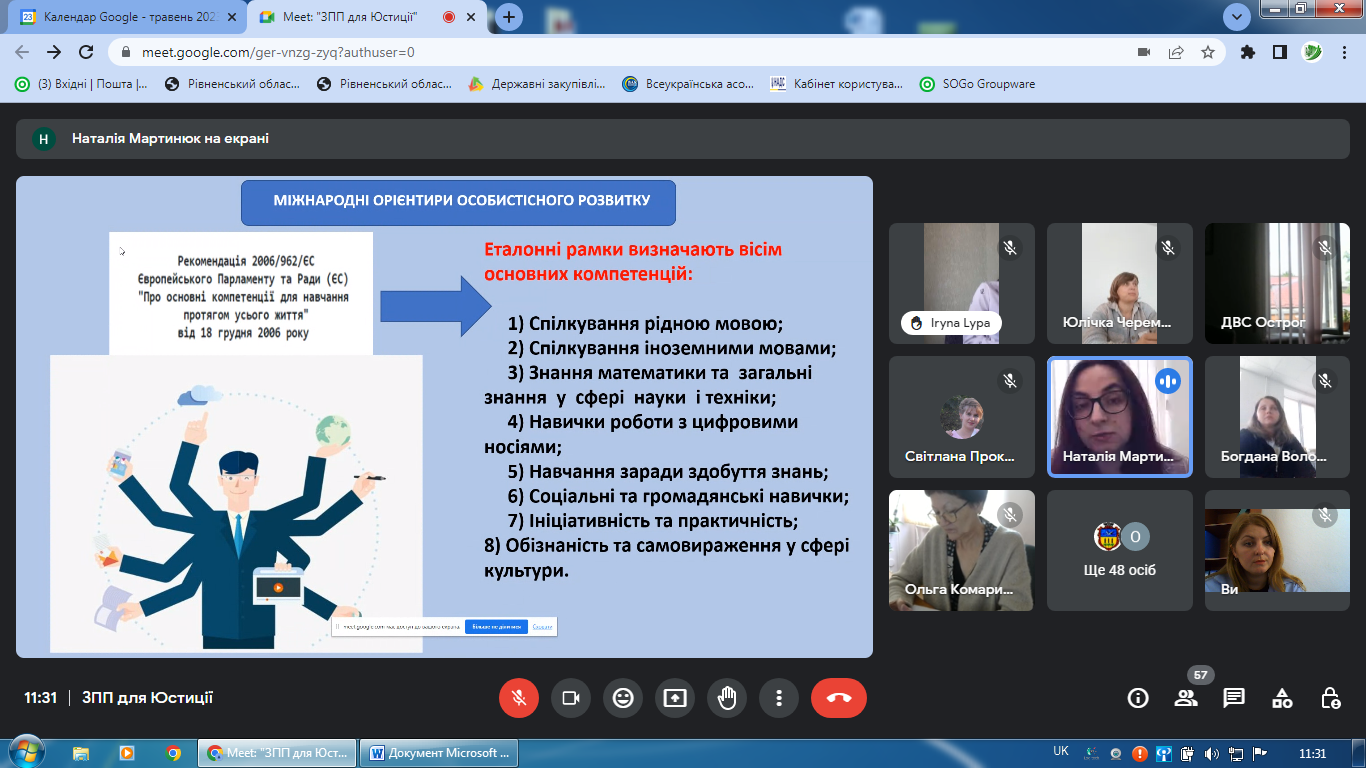Open the emoji reactions panel
The height and width of the screenshot is (768, 1366).
click(623, 698)
